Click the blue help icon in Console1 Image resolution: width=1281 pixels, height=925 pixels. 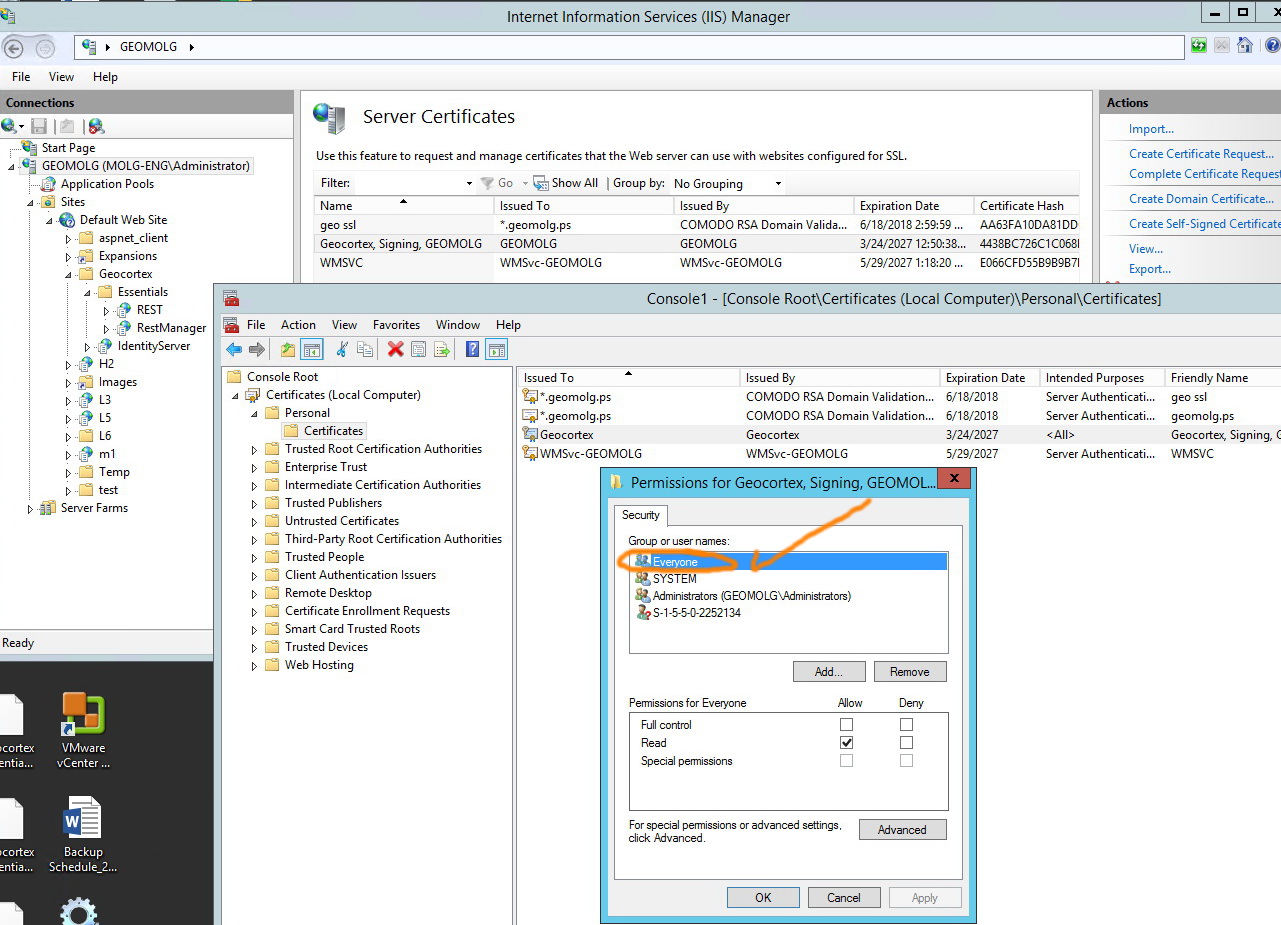[x=473, y=349]
